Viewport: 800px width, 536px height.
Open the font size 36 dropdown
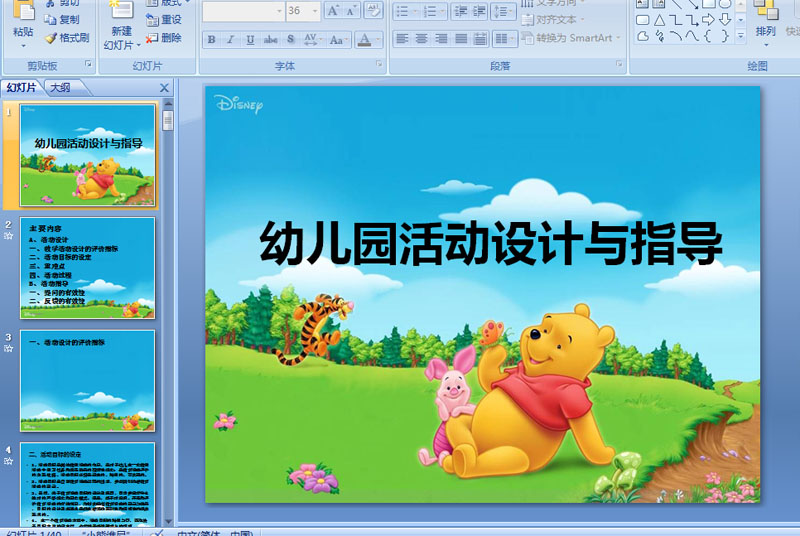[315, 11]
